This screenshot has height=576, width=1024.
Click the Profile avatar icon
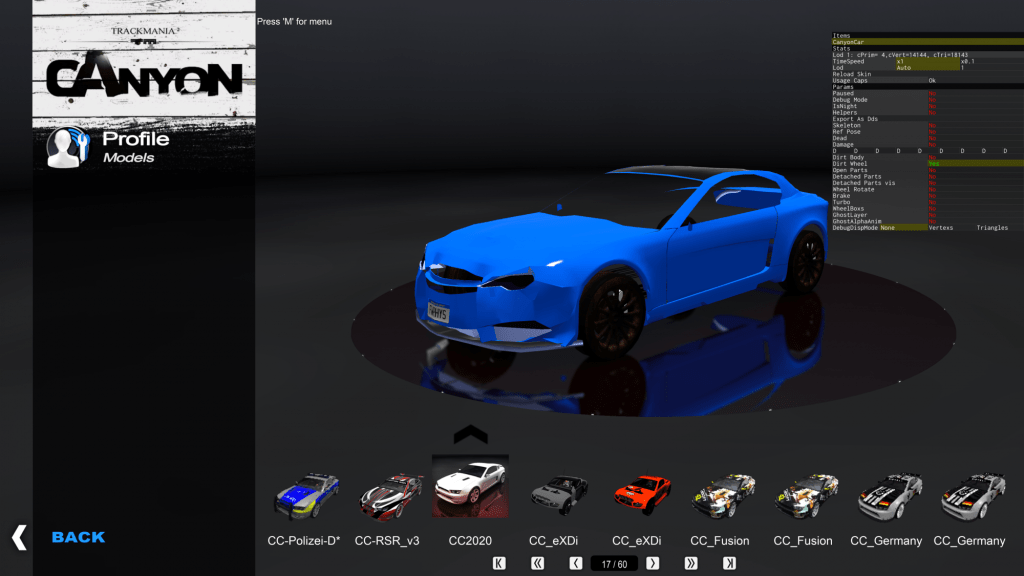66,147
